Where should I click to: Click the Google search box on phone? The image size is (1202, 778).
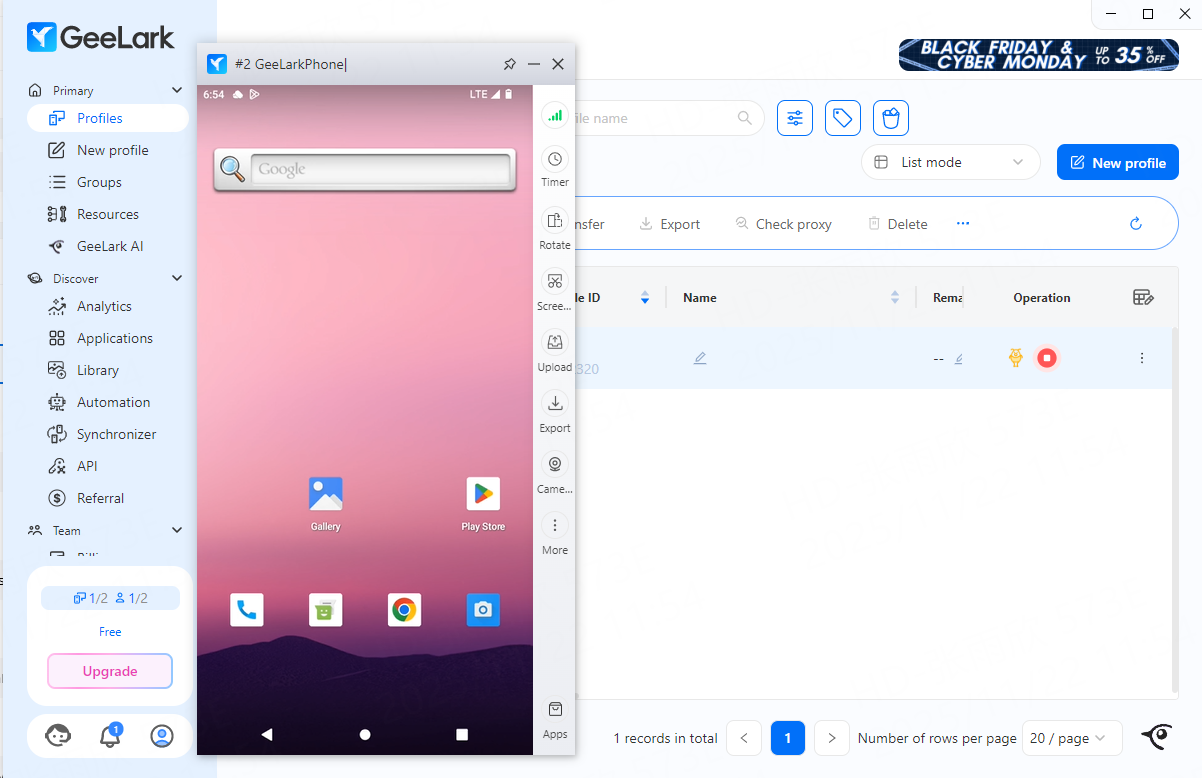(x=379, y=169)
